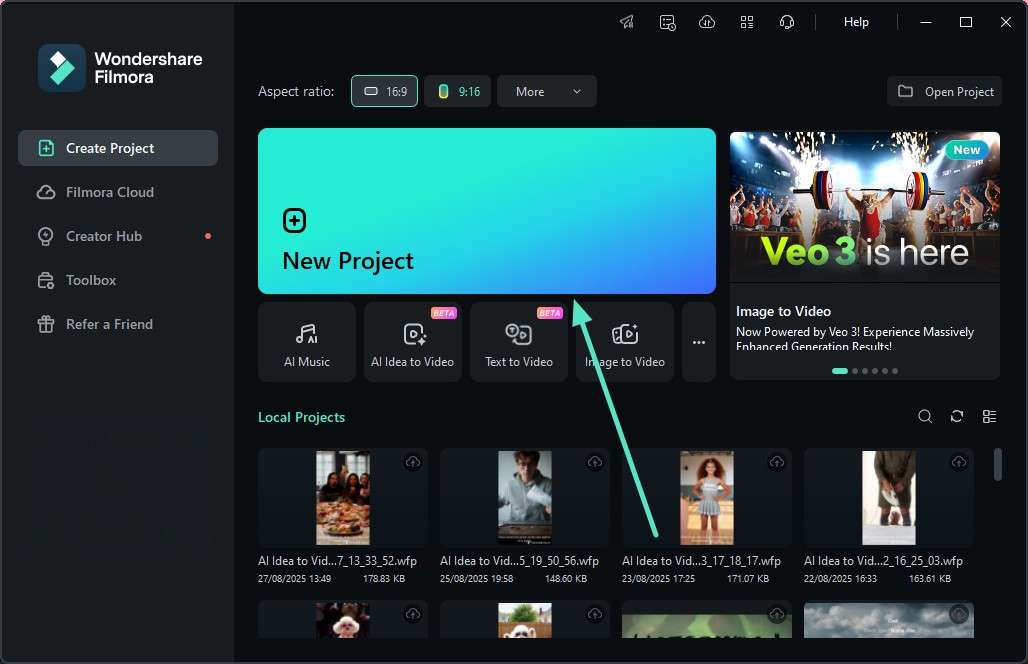The width and height of the screenshot is (1028, 664).
Task: Select Create Project in sidebar
Action: point(118,148)
